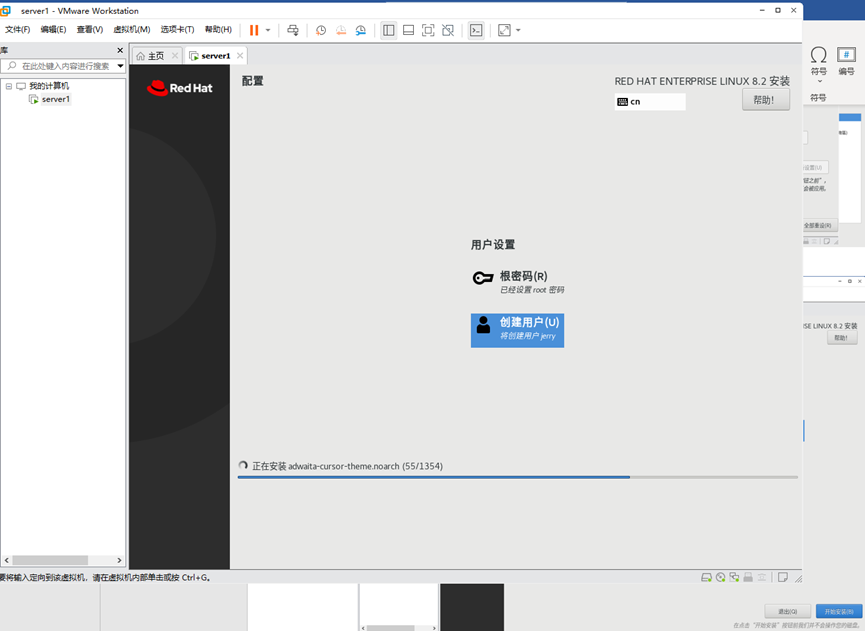Select server1 in the library tree
865x631 pixels.
coord(56,99)
